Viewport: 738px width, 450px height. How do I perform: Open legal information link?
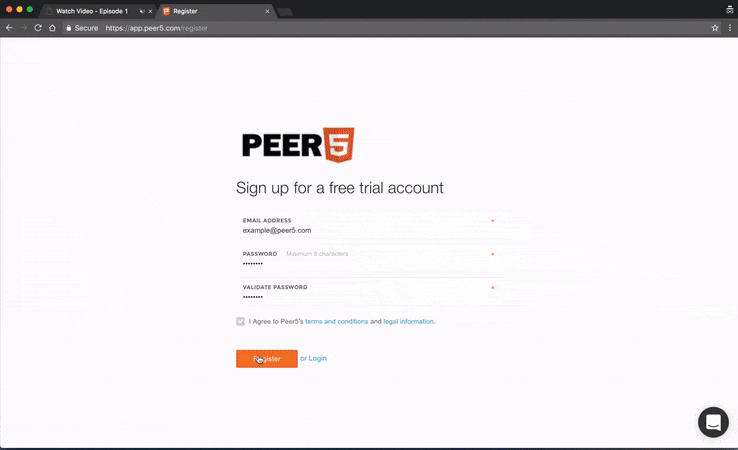[409, 321]
